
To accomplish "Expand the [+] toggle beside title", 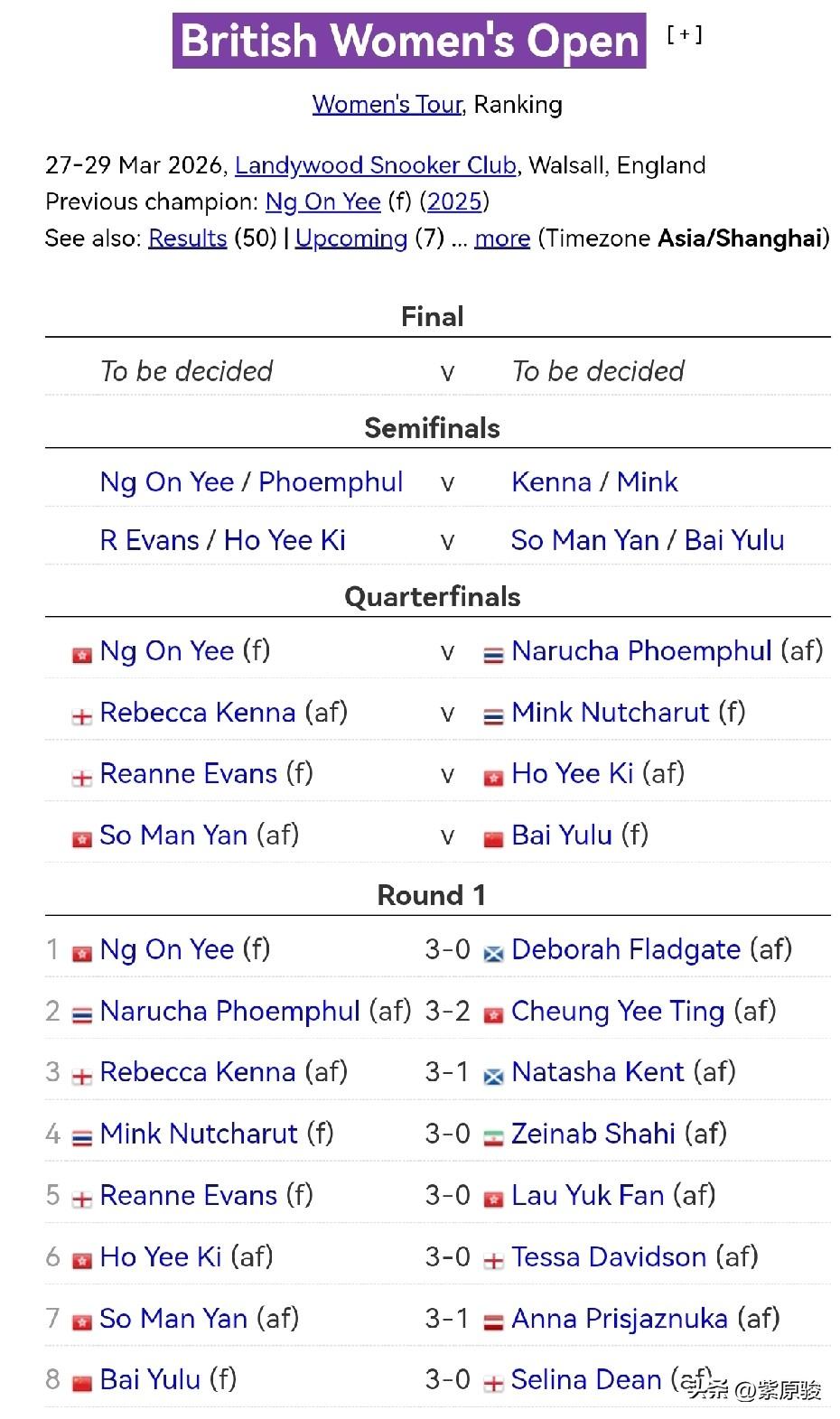I will click(x=684, y=35).
